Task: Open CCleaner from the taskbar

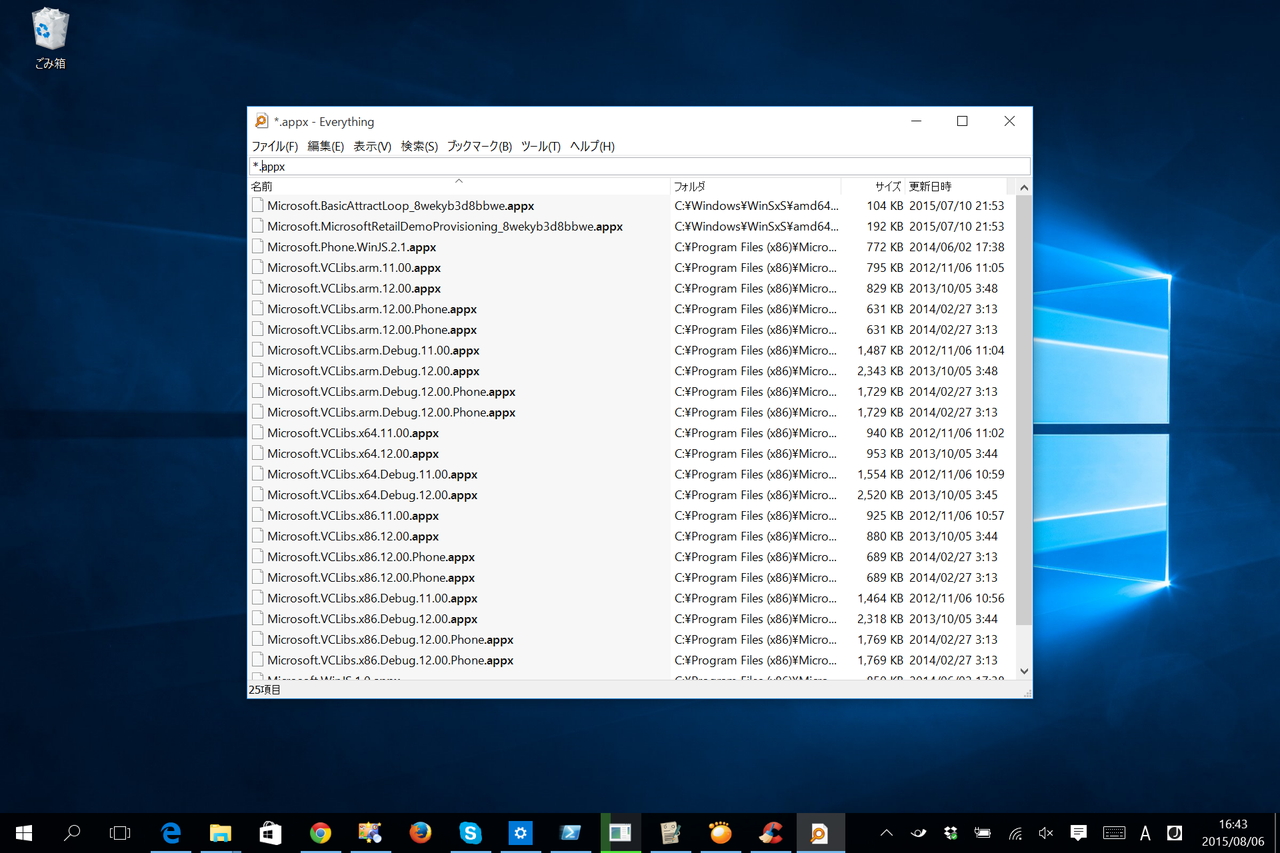Action: [770, 833]
